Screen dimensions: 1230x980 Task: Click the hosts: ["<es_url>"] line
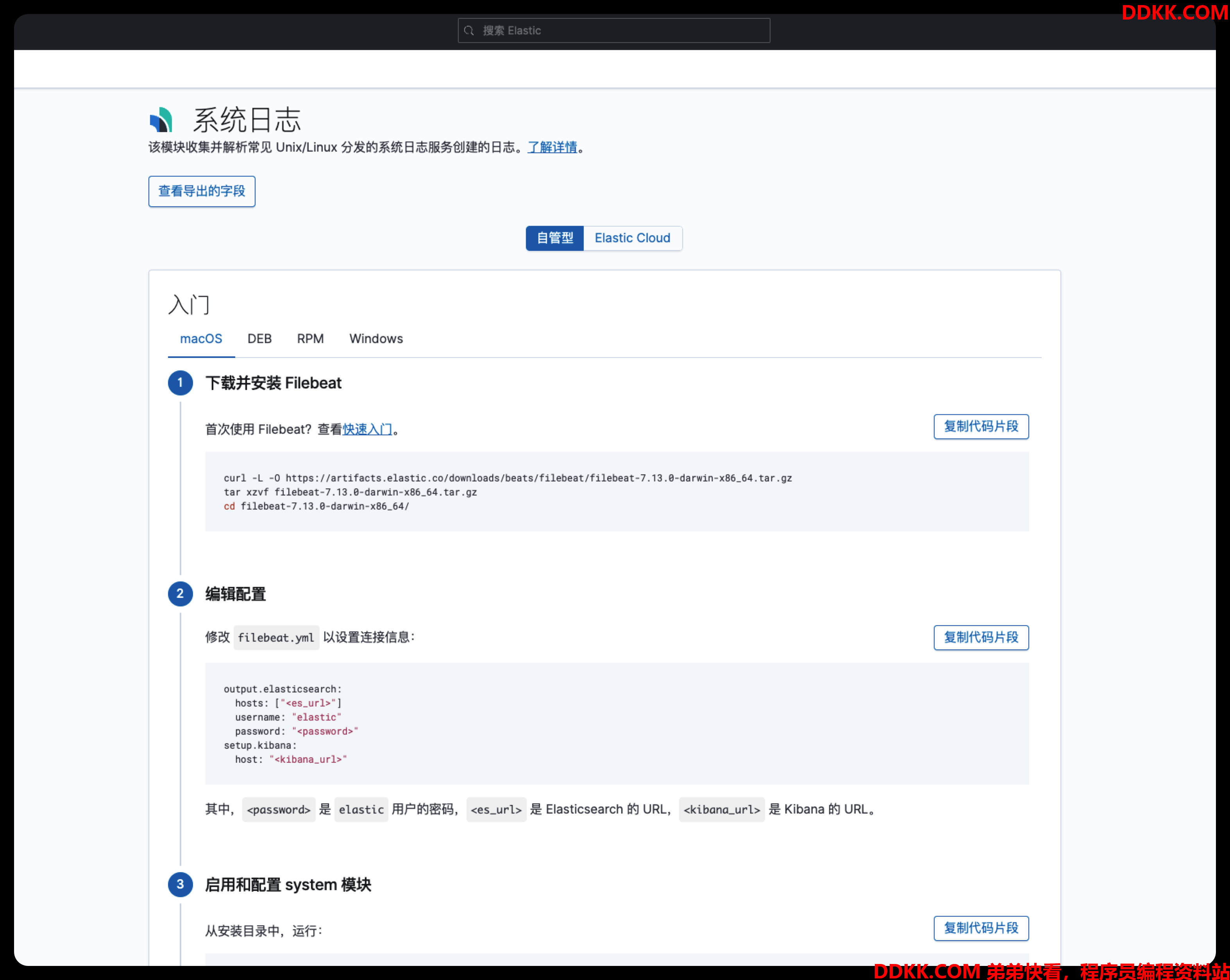click(288, 703)
